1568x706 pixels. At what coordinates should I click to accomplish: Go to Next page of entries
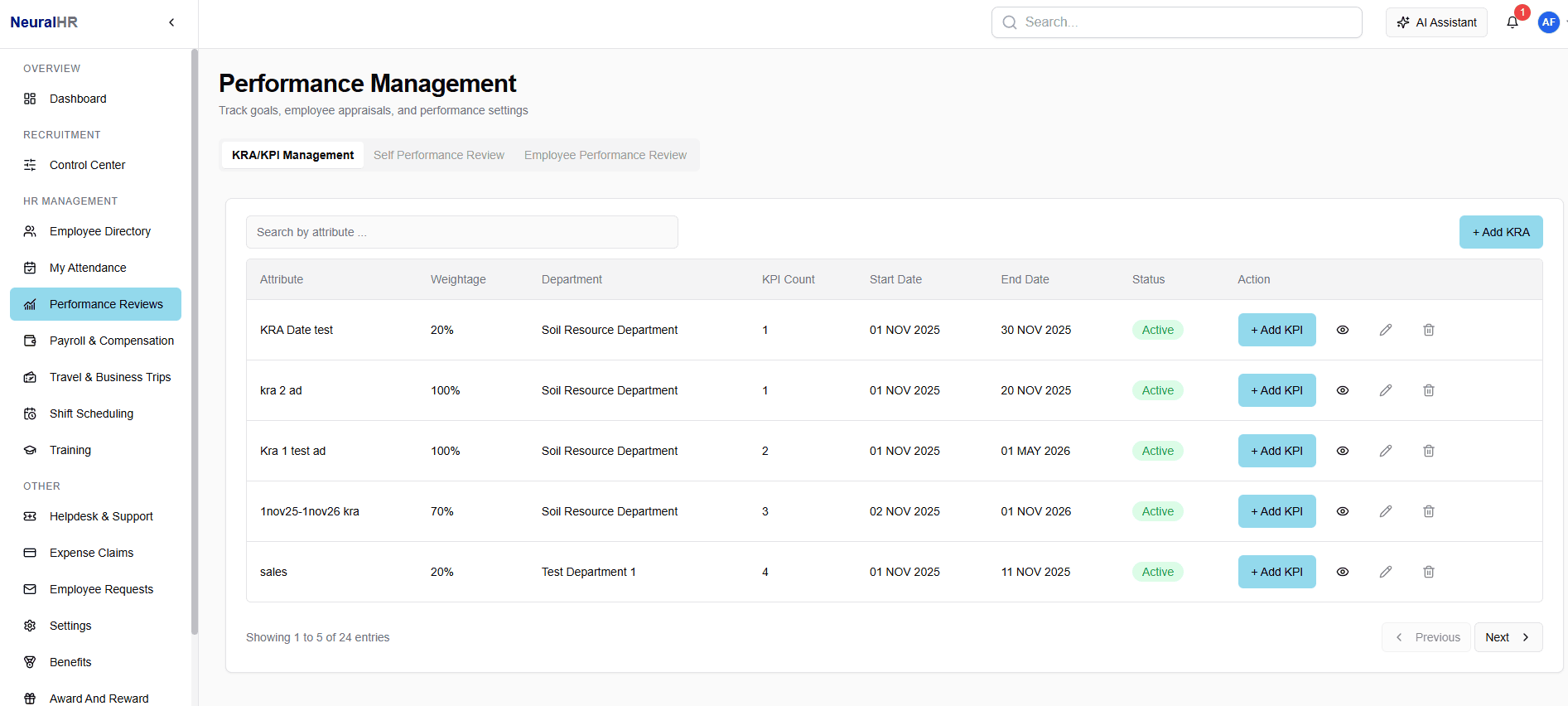pos(1508,637)
